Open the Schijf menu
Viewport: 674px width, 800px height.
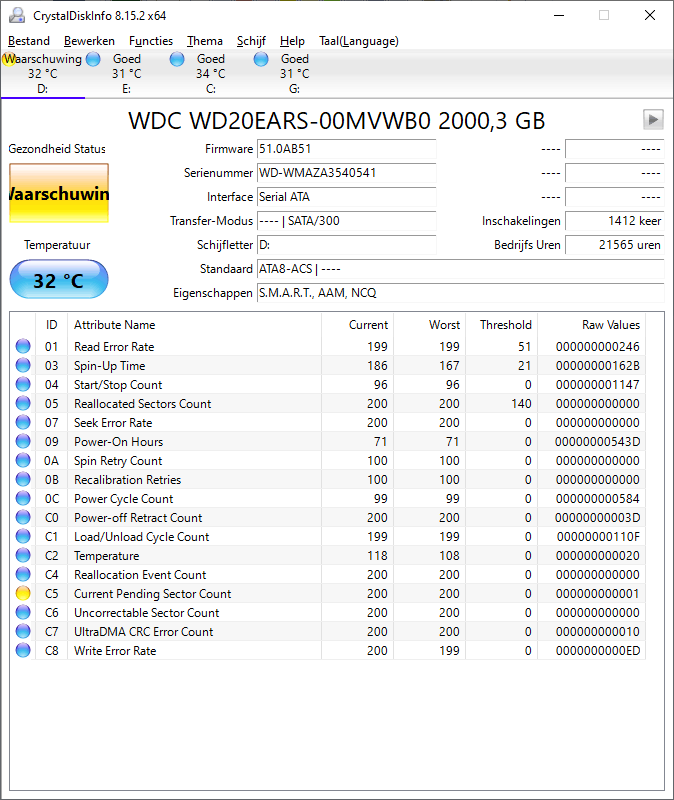pyautogui.click(x=251, y=41)
